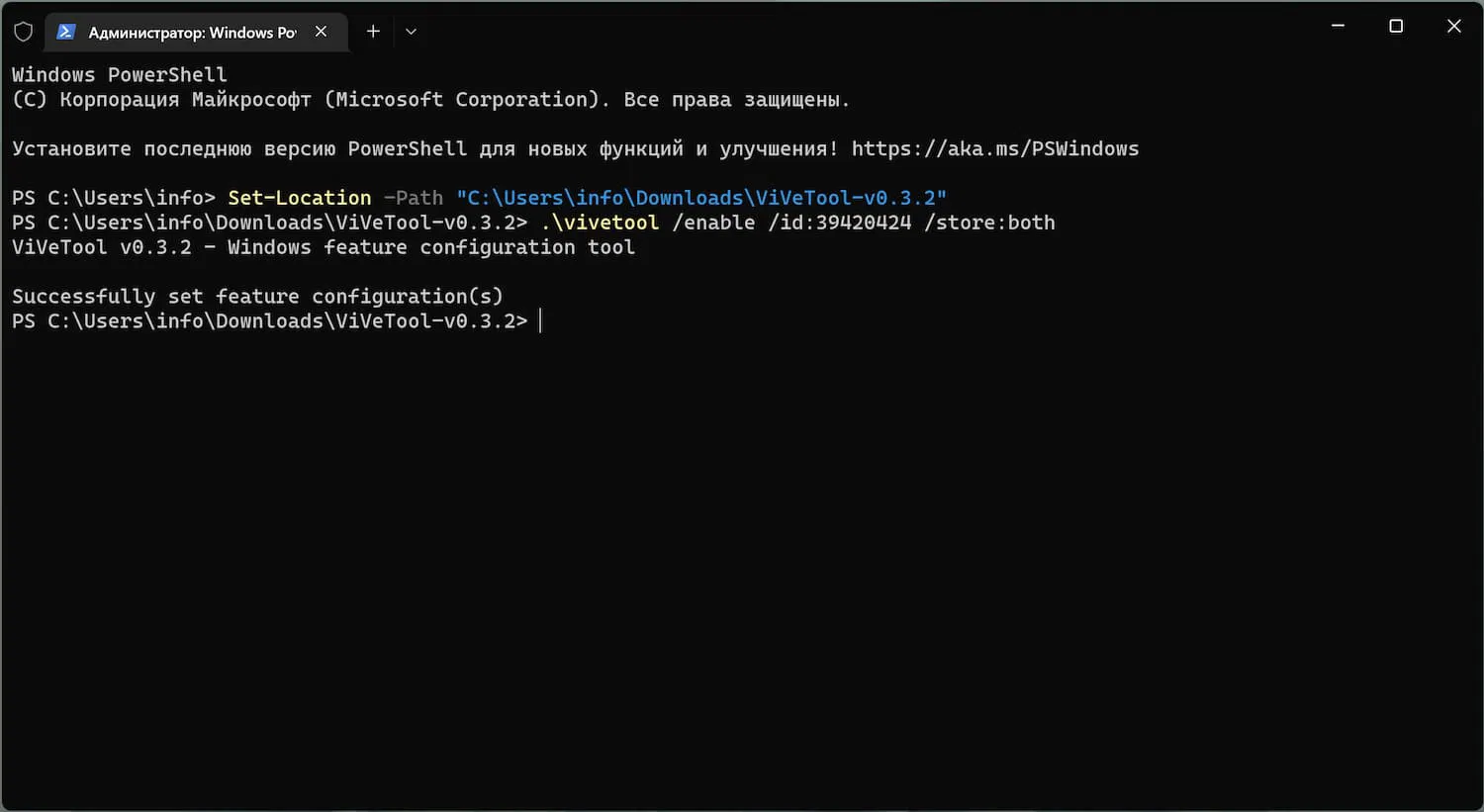1484x812 pixels.
Task: Click the /id:39420424 argument
Action: (839, 223)
